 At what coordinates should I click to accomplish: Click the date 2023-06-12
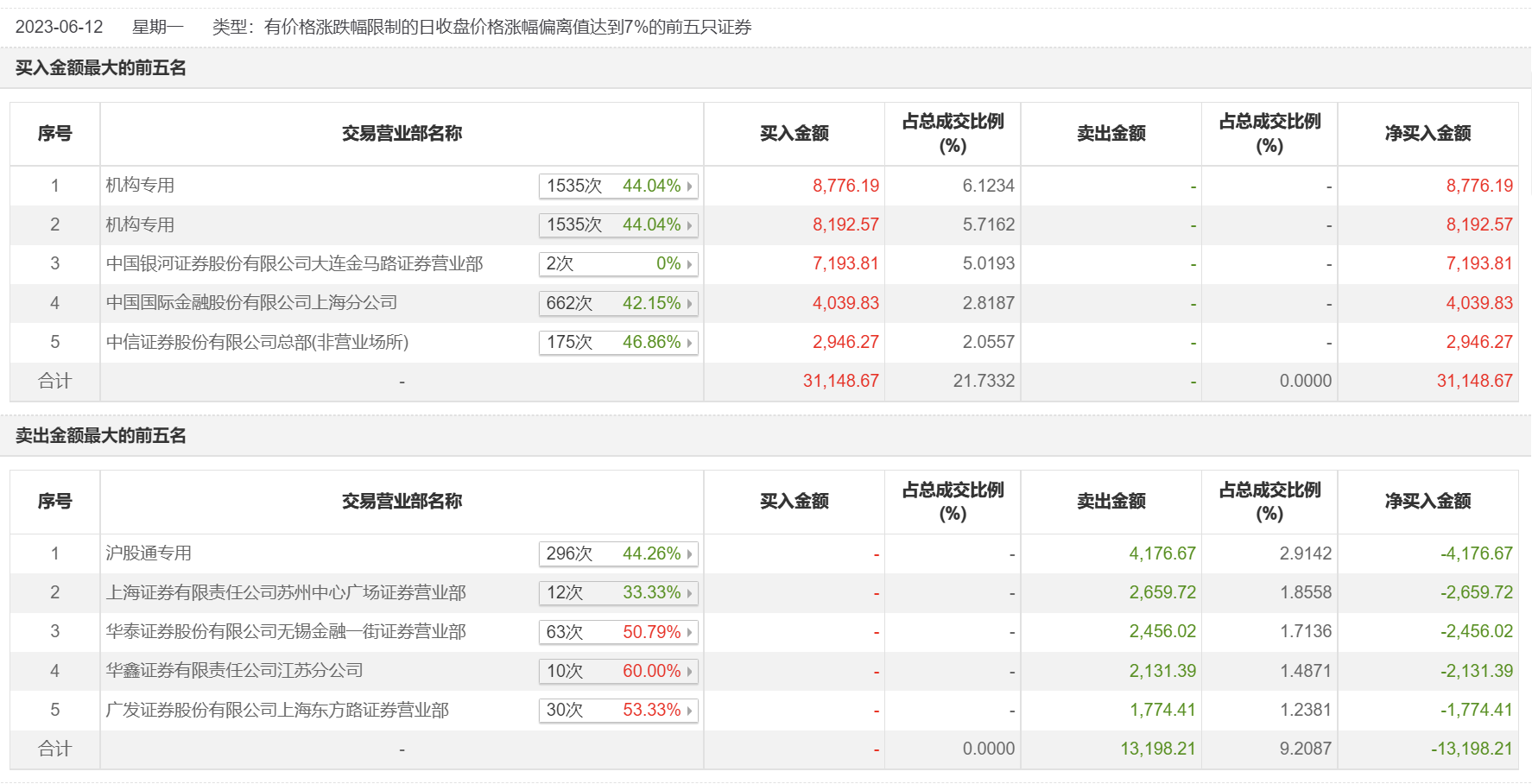60,27
